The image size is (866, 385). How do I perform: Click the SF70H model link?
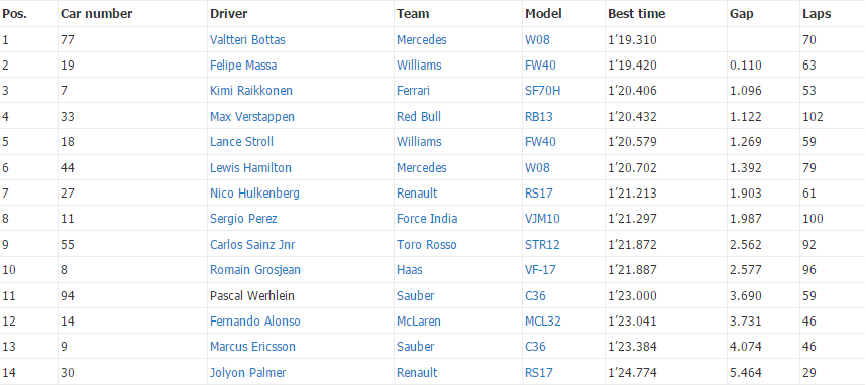[x=542, y=91]
